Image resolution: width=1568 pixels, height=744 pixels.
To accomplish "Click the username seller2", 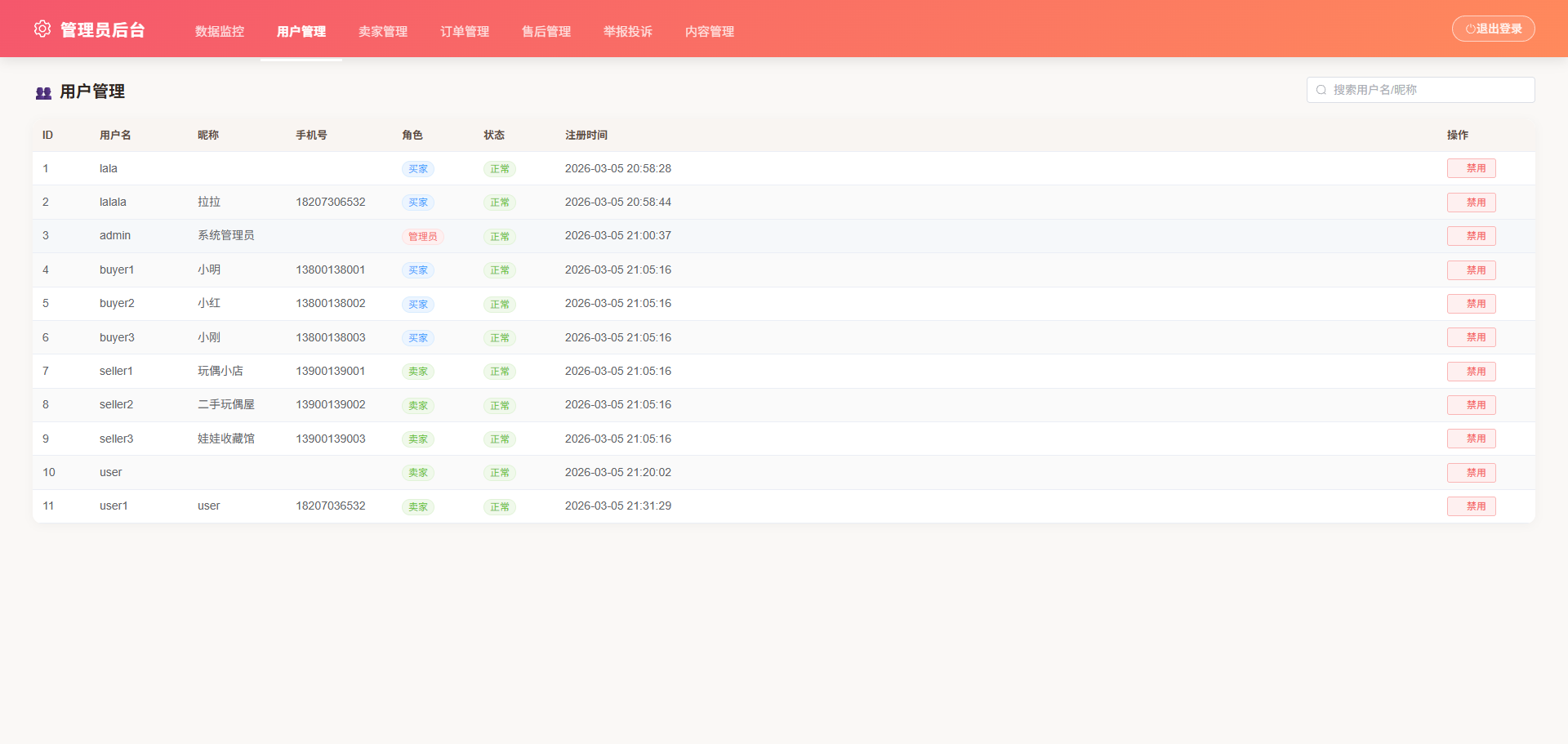I will pos(116,404).
